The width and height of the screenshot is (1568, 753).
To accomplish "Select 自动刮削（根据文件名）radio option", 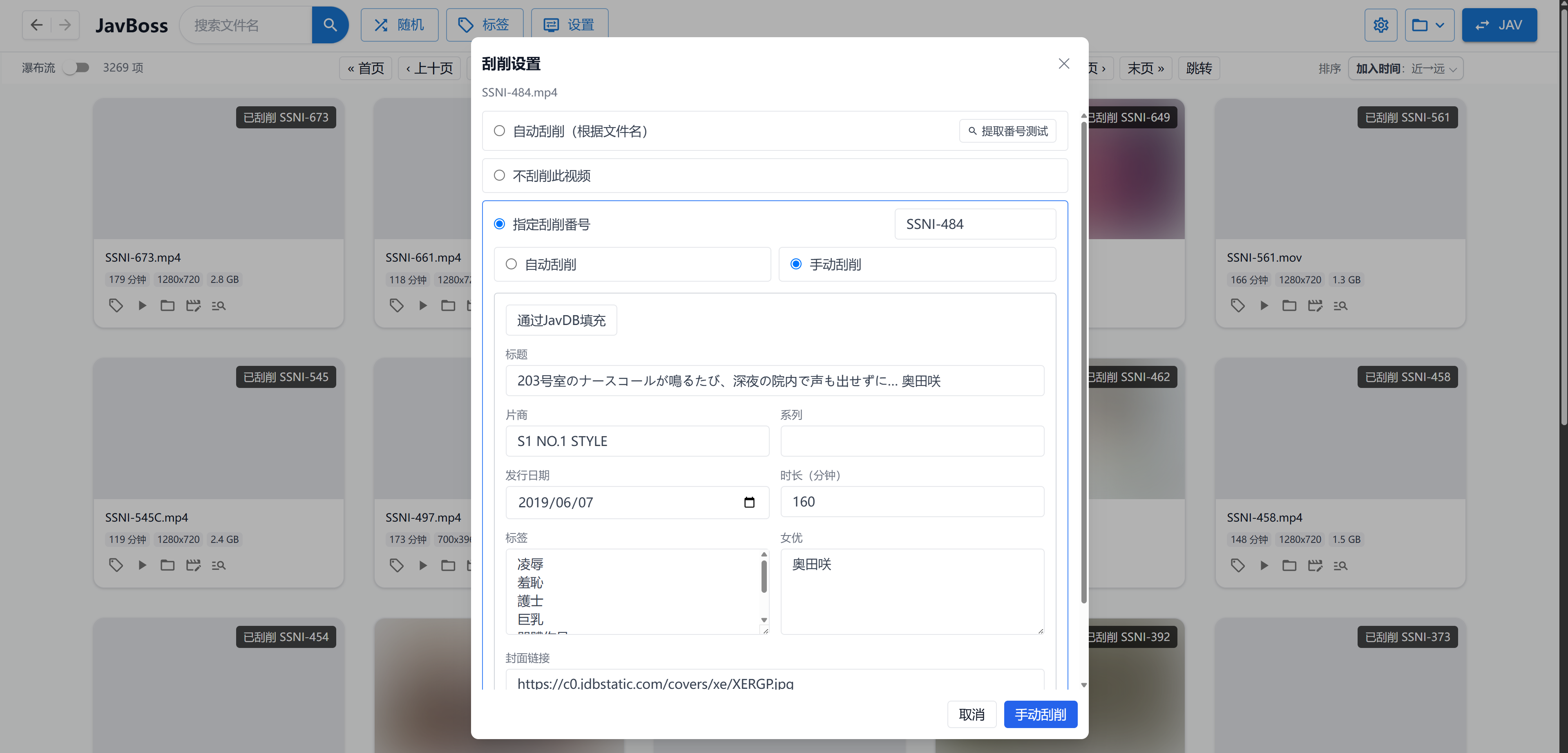I will coord(499,130).
